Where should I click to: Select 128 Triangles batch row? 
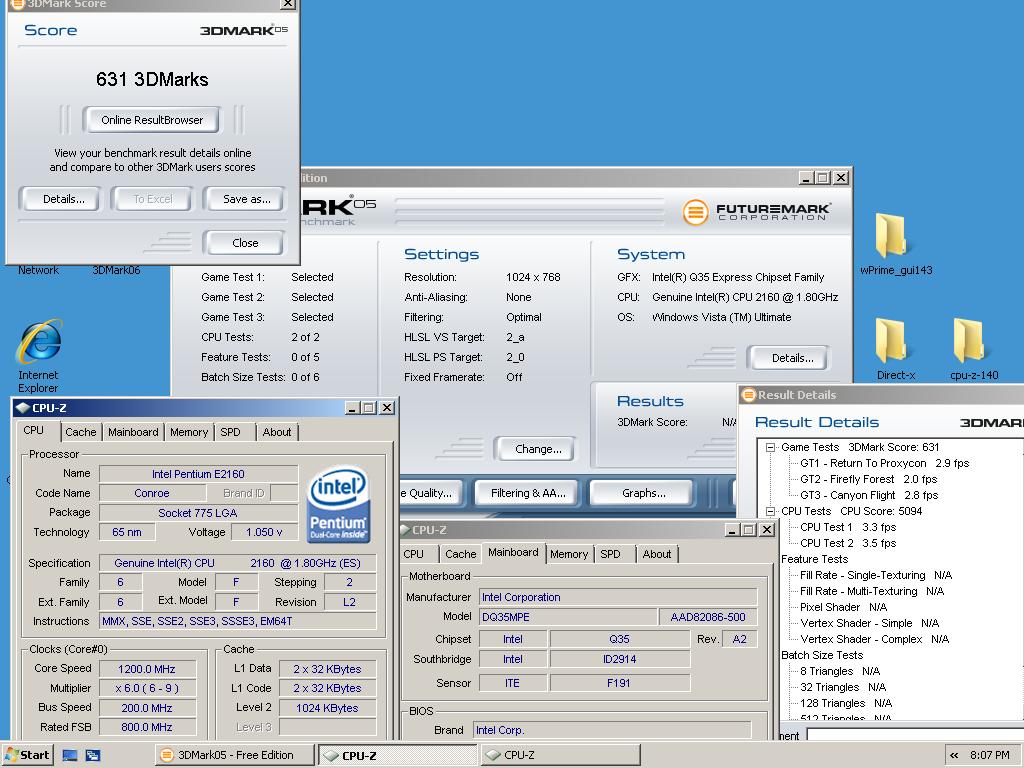pyautogui.click(x=846, y=703)
